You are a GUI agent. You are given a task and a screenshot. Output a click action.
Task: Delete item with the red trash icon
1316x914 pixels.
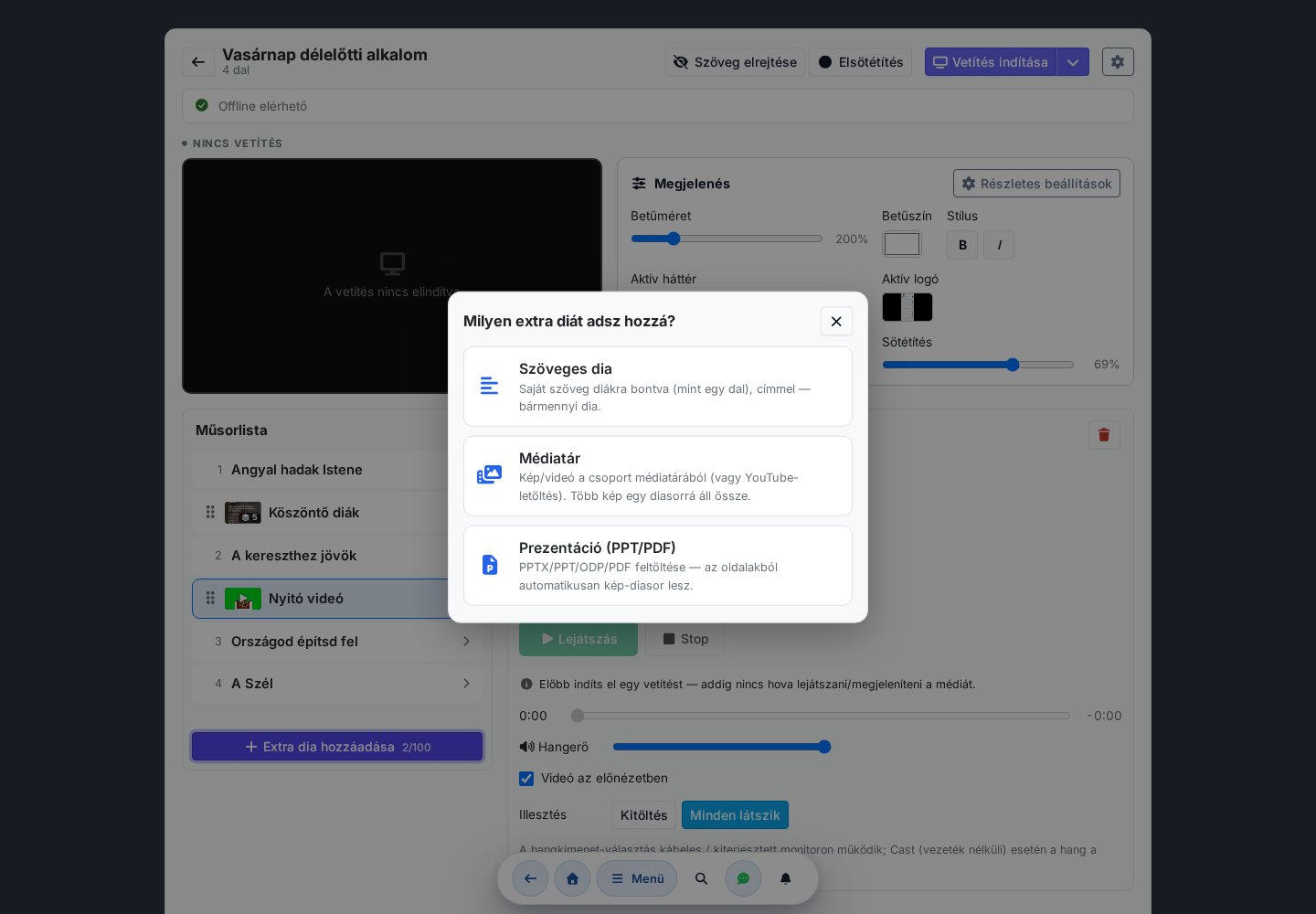click(1104, 435)
